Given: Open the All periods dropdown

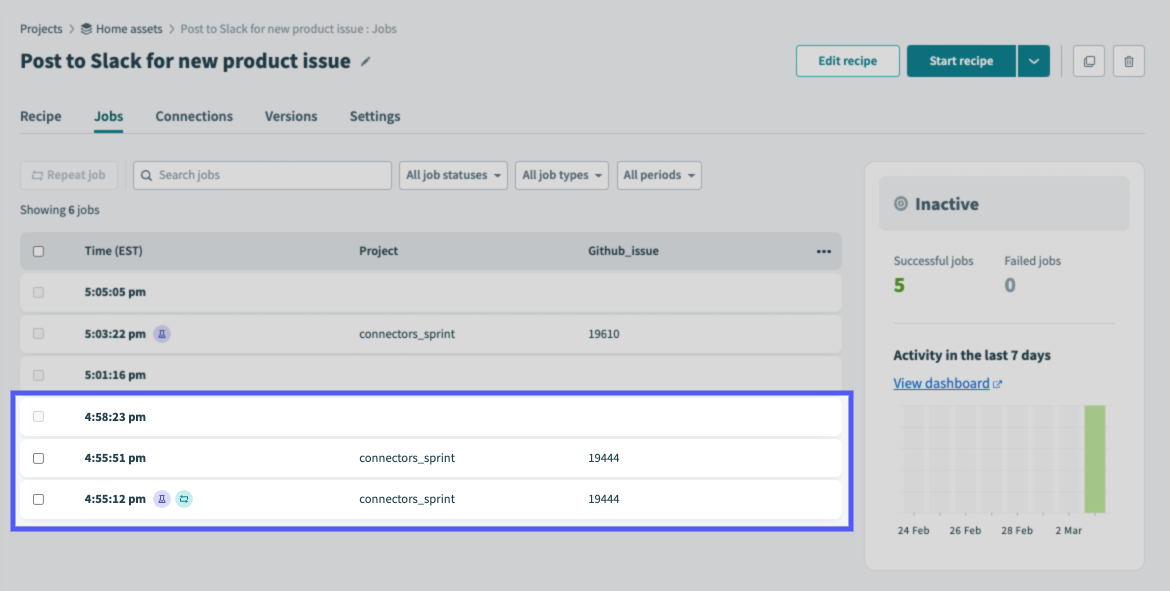Looking at the screenshot, I should 658,175.
